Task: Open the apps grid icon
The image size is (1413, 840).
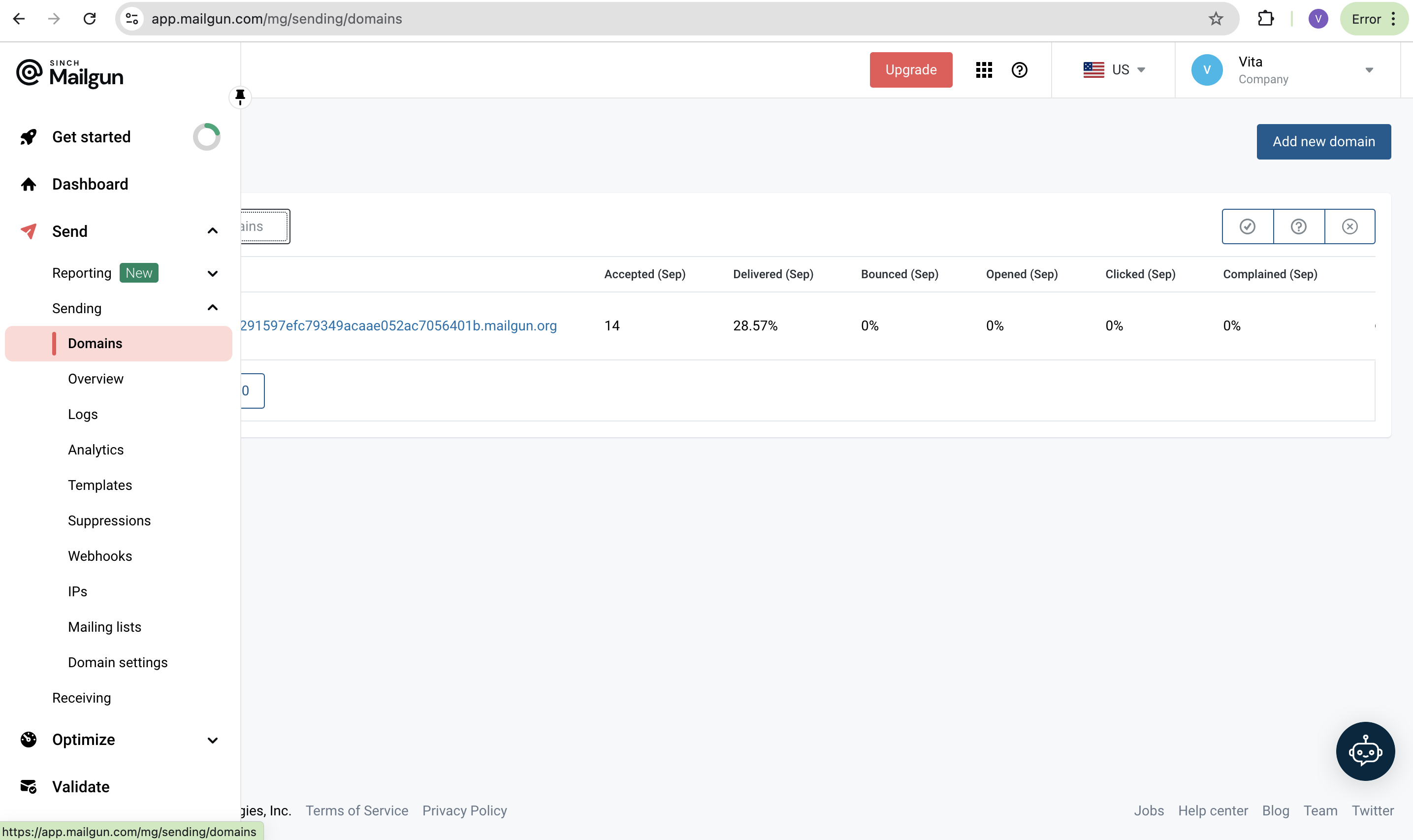Action: pyautogui.click(x=984, y=69)
